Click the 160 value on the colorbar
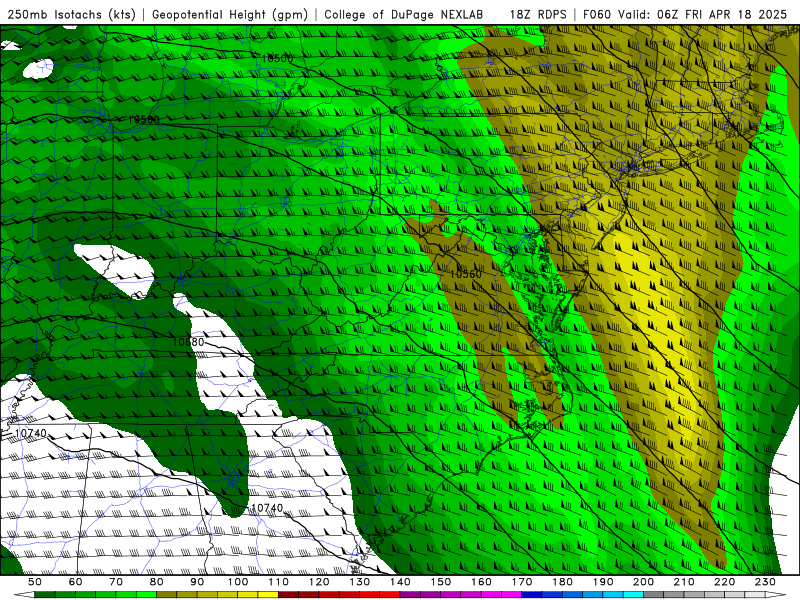Viewport: 800px width, 600px height. click(481, 582)
